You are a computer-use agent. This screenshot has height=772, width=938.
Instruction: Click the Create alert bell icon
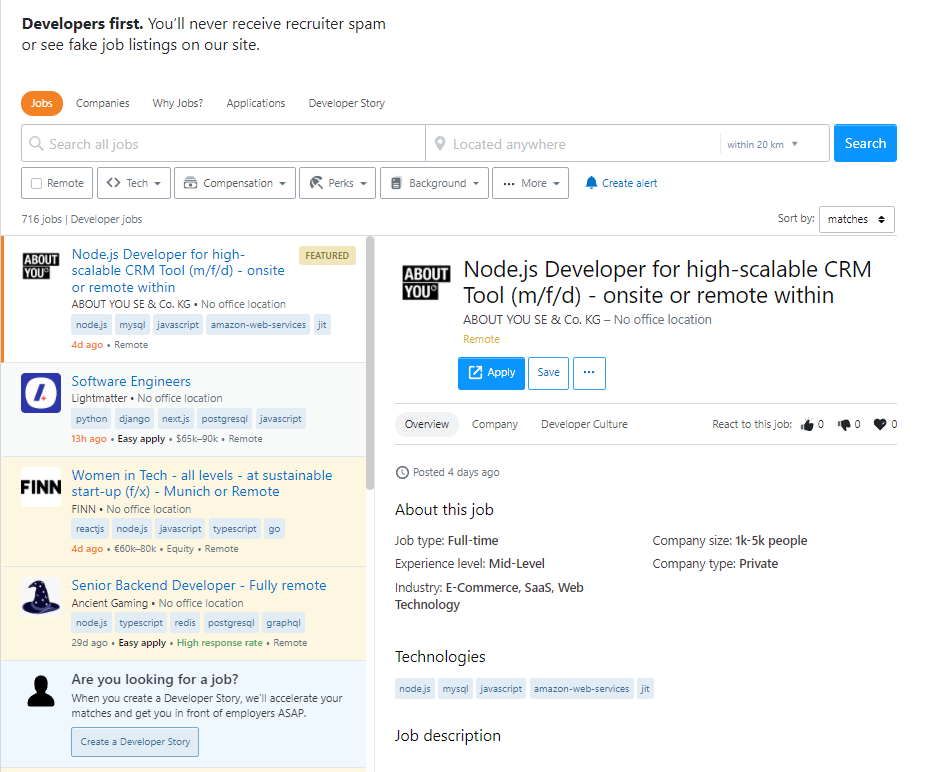tap(591, 183)
